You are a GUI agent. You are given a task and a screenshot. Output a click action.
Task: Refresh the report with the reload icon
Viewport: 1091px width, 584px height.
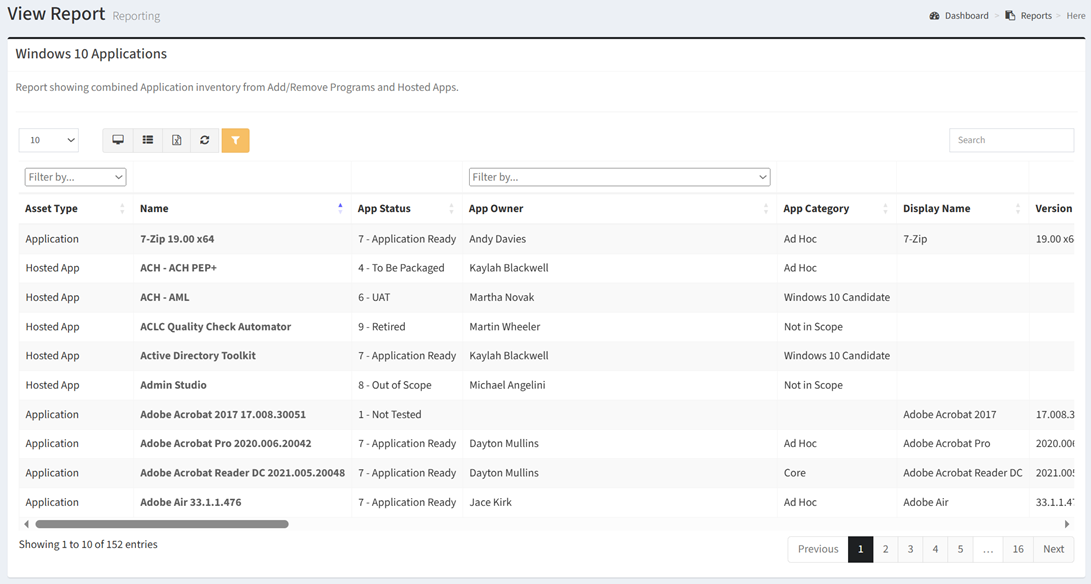[x=205, y=140]
